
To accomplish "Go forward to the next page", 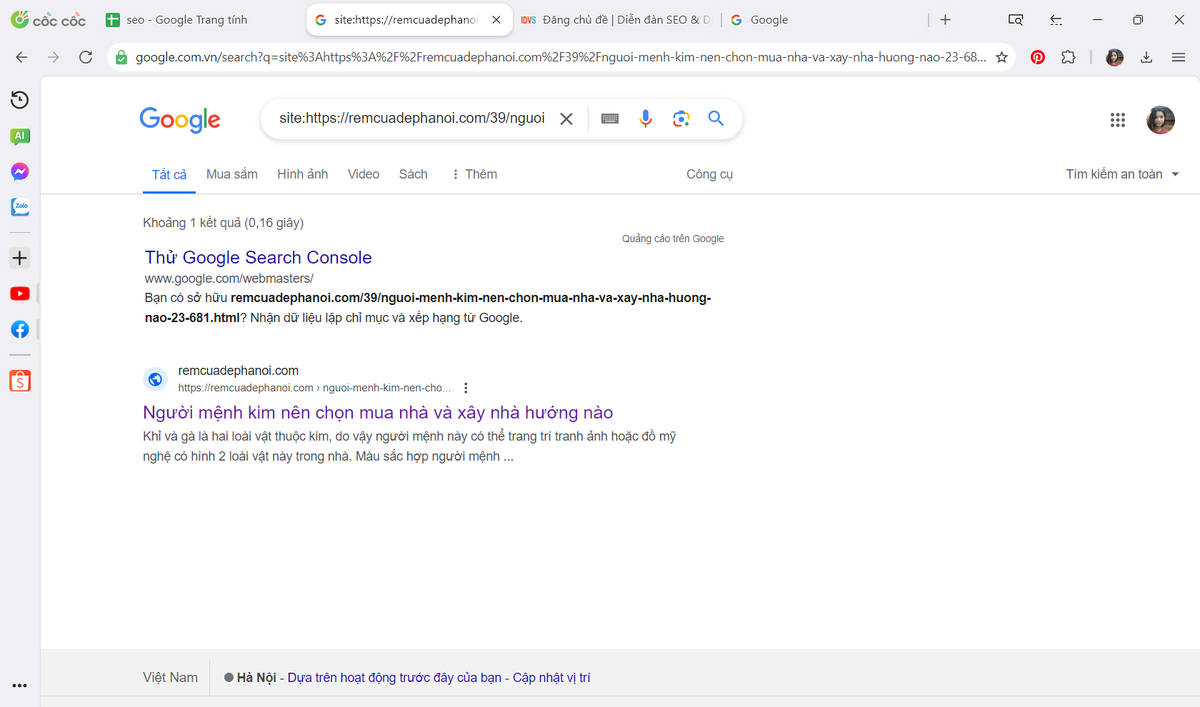I will click(x=53, y=57).
